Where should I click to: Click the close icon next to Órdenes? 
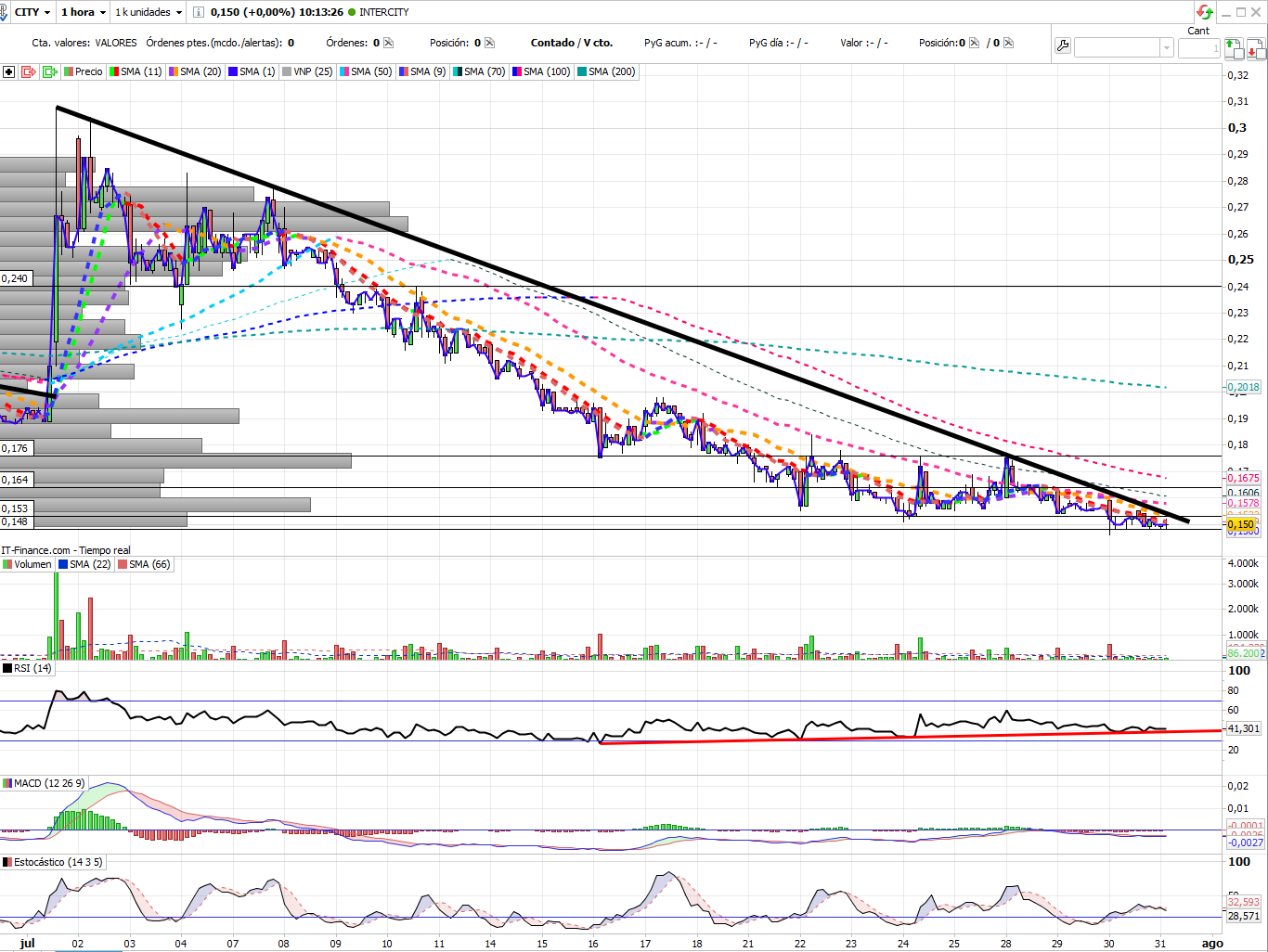click(x=388, y=43)
